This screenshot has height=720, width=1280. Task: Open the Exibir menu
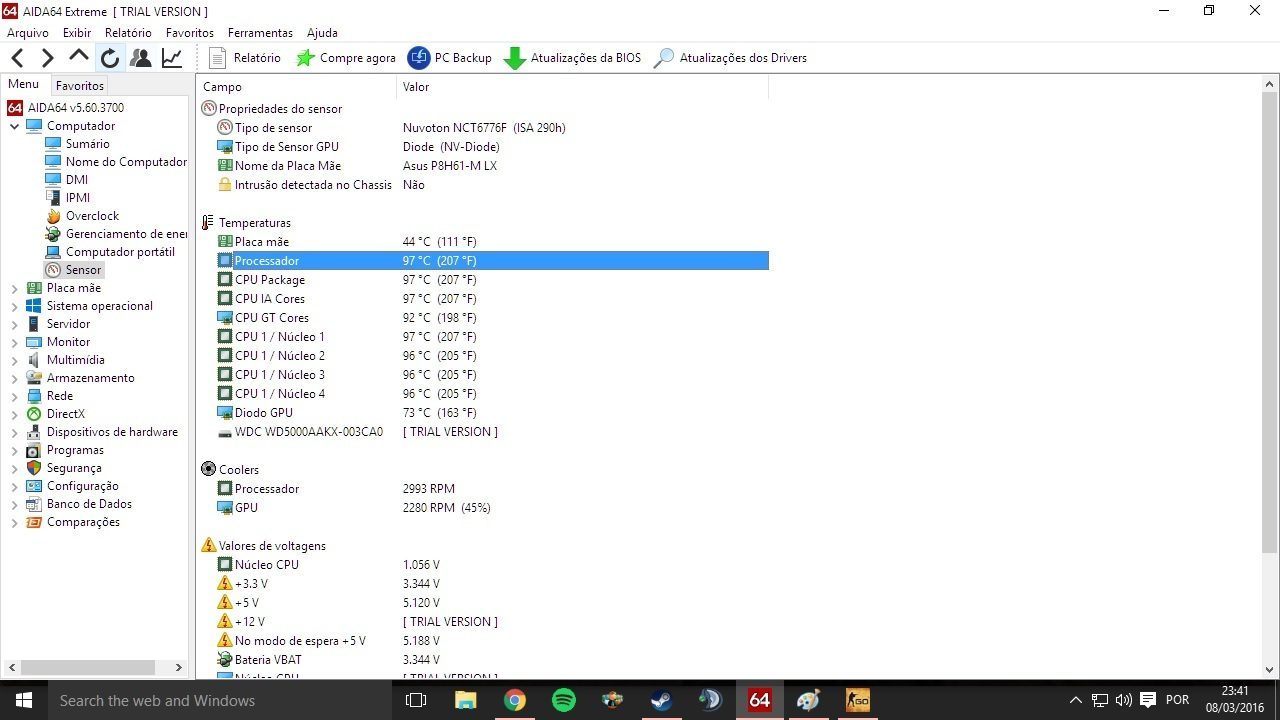pos(77,33)
